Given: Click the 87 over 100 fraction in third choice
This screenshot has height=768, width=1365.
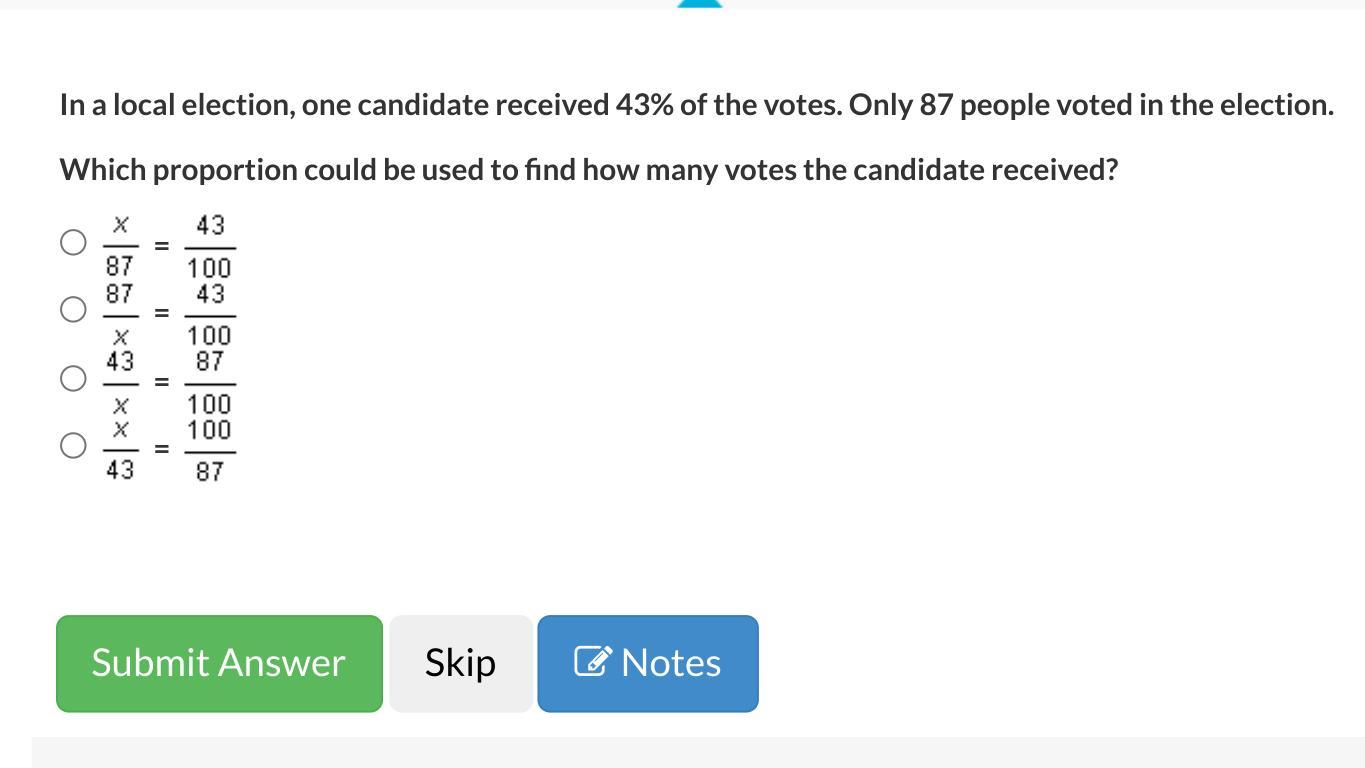Looking at the screenshot, I should pyautogui.click(x=210, y=382).
